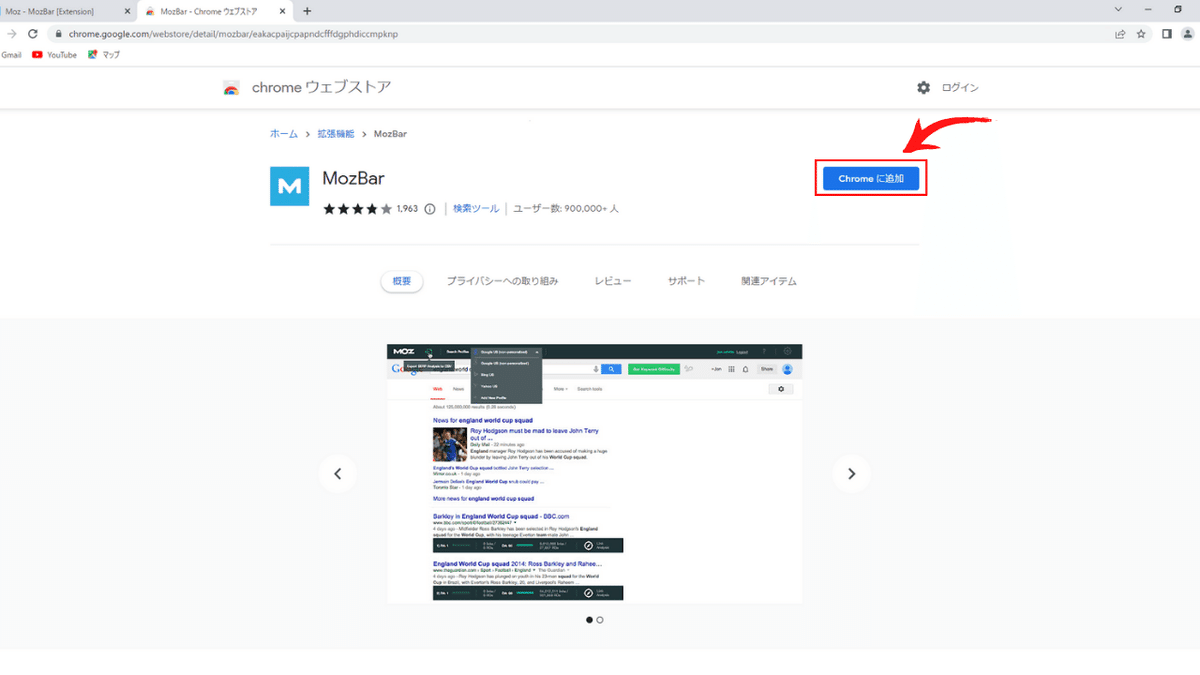The width and height of the screenshot is (1200, 675).
Task: Select the second carousel dot indicator
Action: tap(600, 620)
